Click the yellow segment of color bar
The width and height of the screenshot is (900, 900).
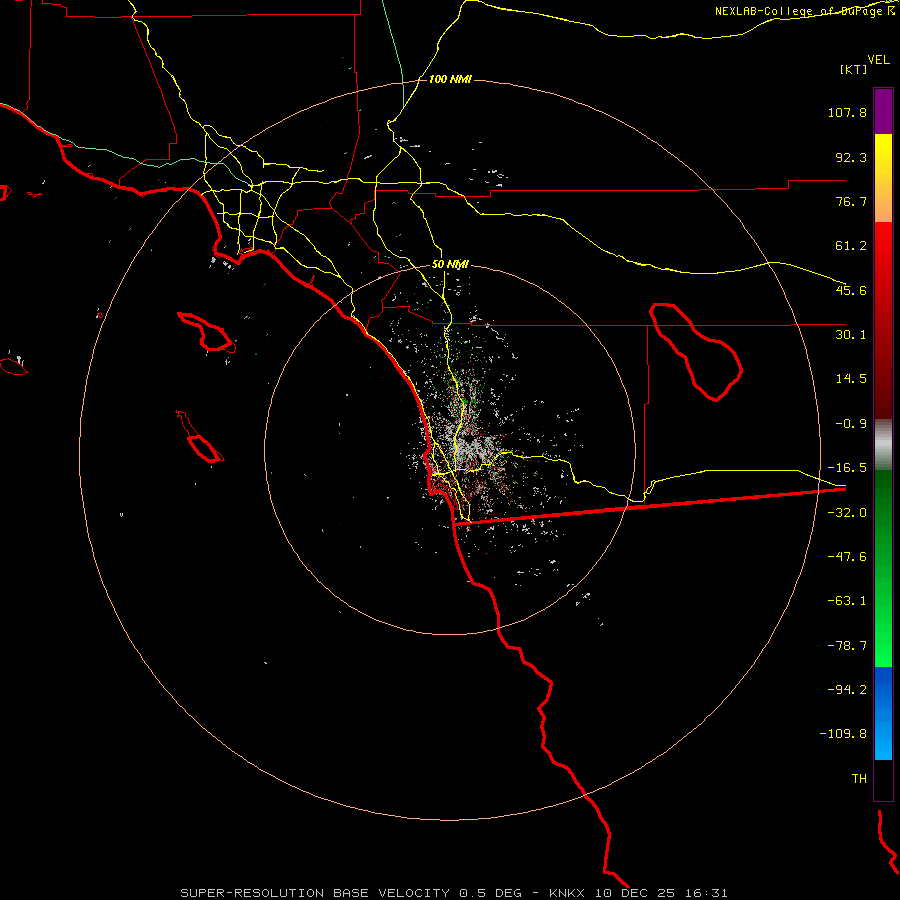click(x=883, y=178)
